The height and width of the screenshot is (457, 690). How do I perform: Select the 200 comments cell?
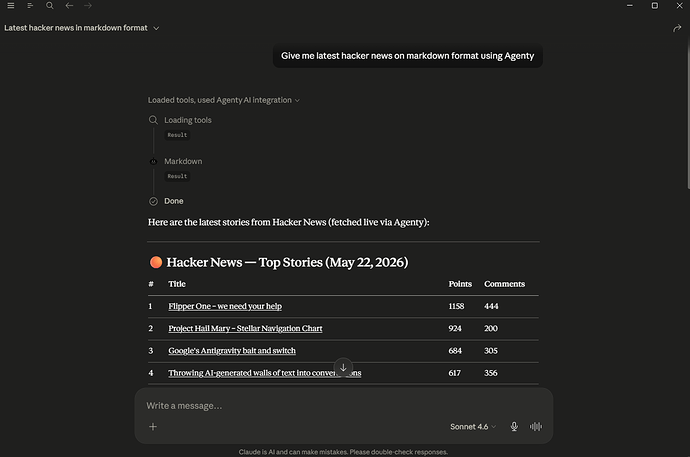point(491,329)
